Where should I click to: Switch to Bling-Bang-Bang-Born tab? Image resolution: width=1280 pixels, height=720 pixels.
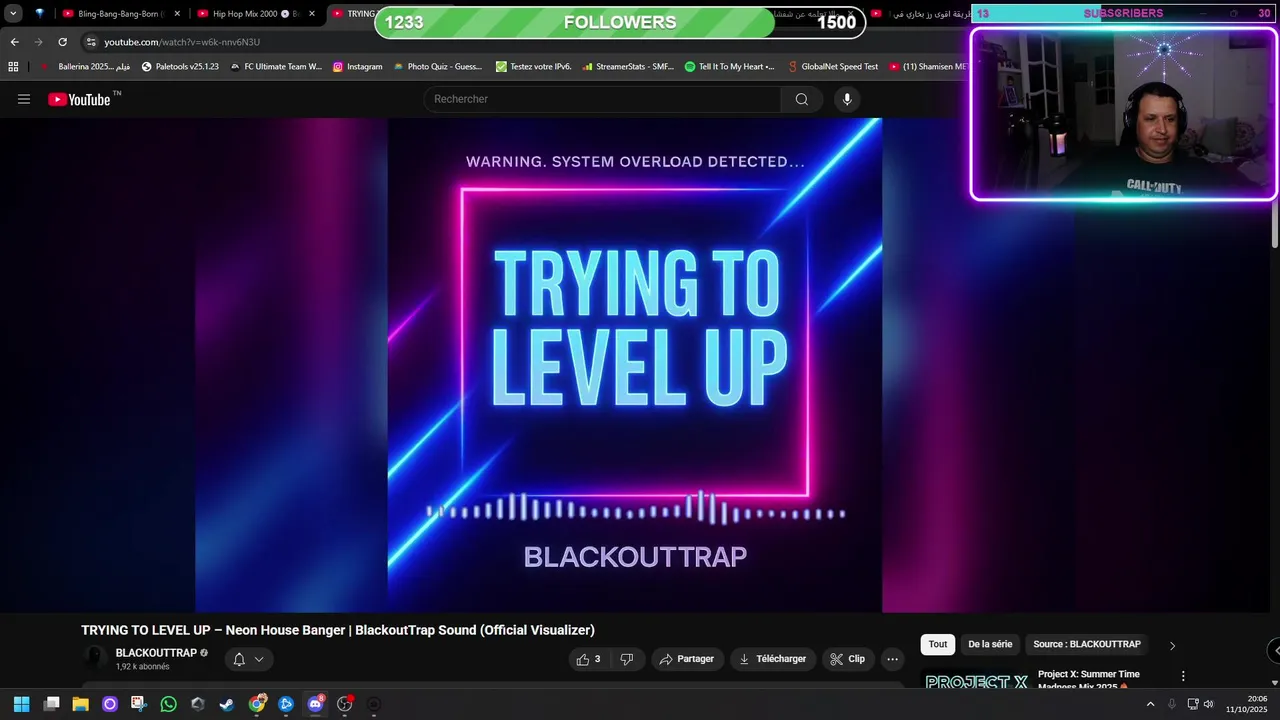point(118,14)
